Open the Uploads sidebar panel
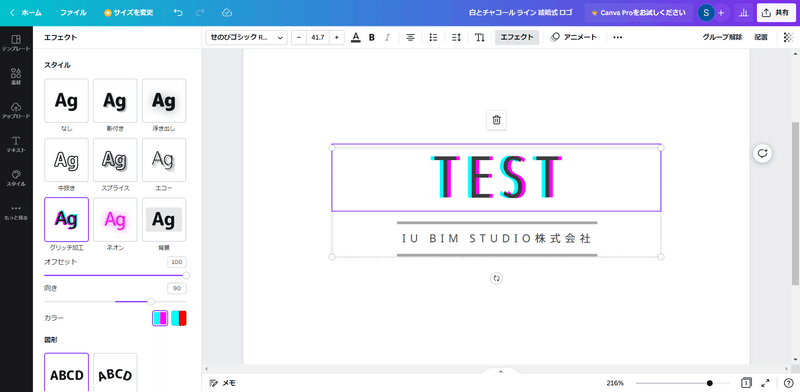Screen dimensions: 800x392 click(16, 110)
